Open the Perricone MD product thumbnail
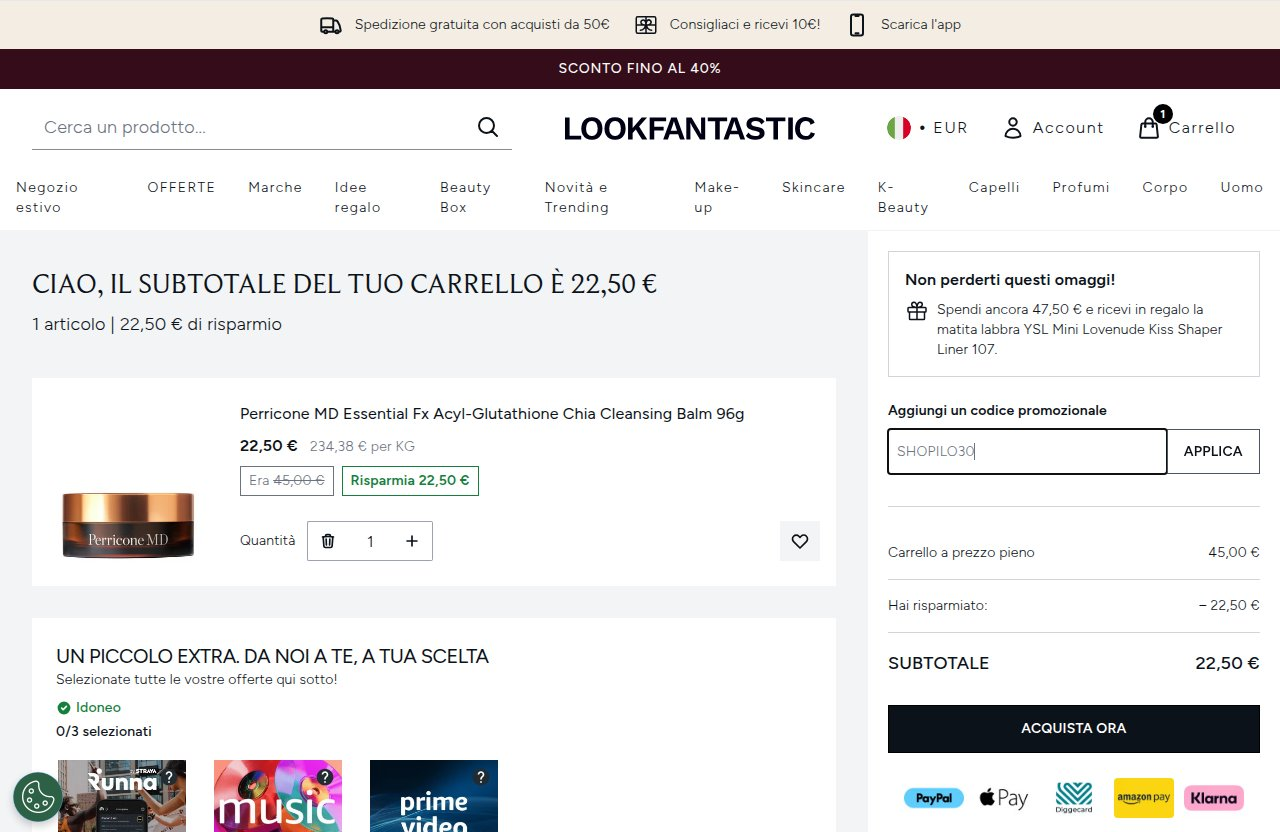Image resolution: width=1280 pixels, height=832 pixels. (128, 524)
